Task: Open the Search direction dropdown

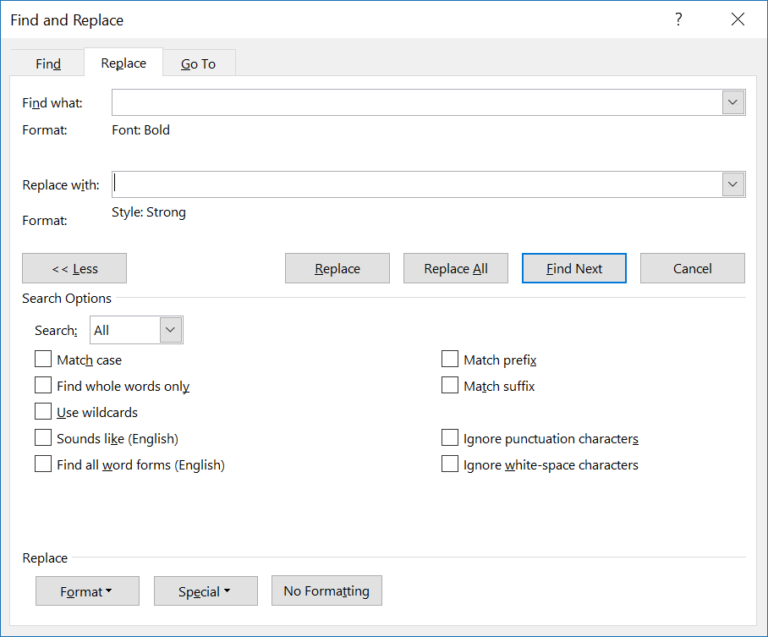Action: click(x=171, y=330)
